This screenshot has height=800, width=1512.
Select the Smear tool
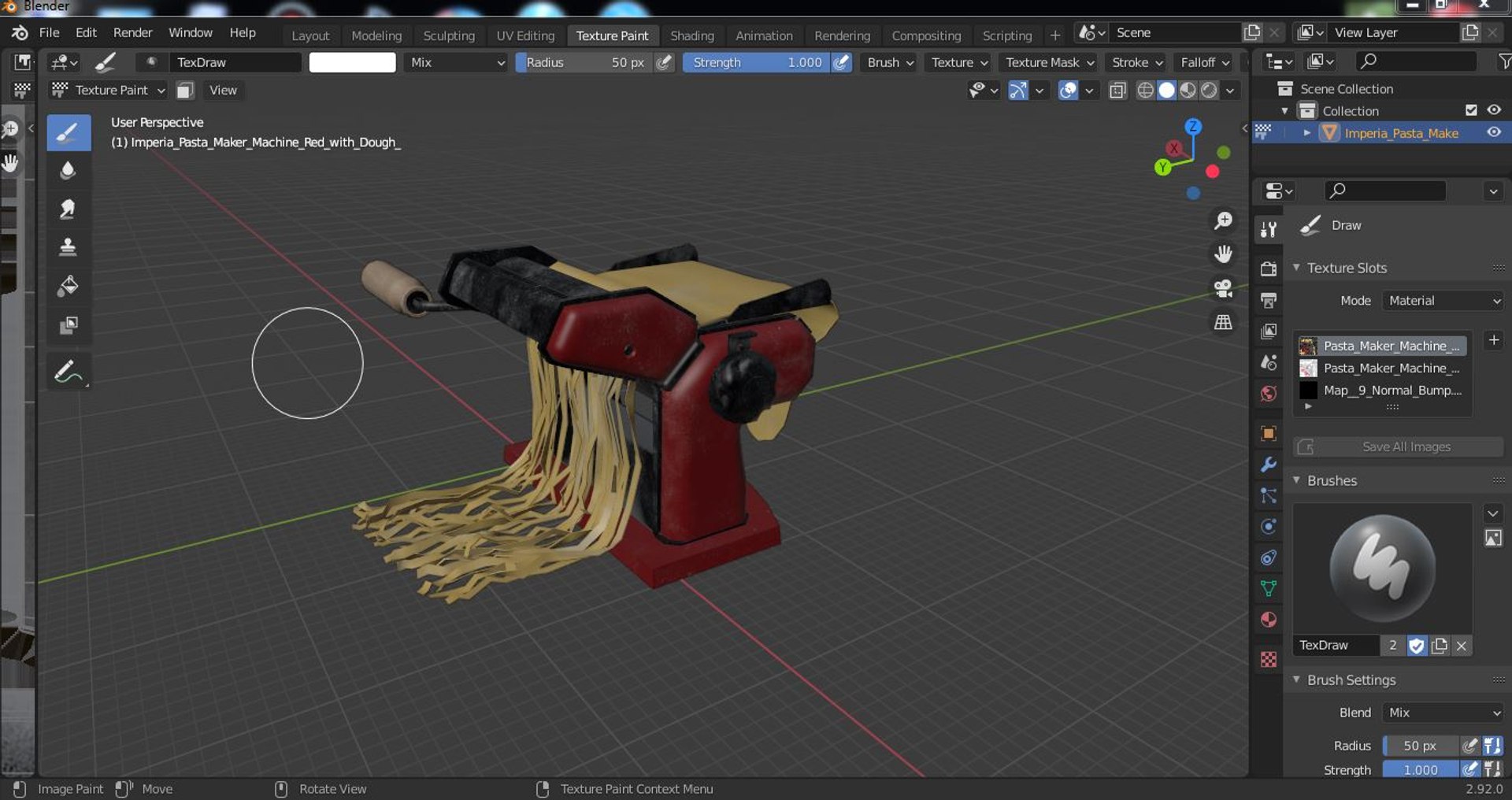(x=69, y=209)
